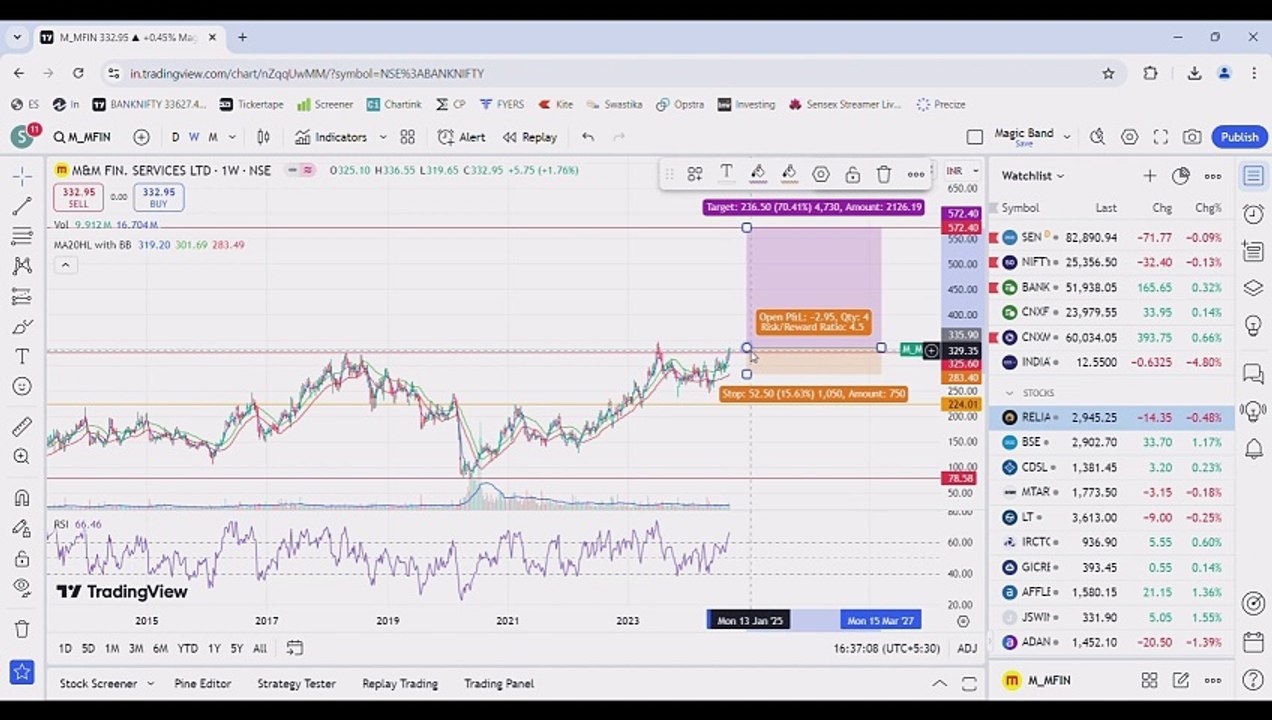The height and width of the screenshot is (720, 1272).
Task: Expand the Watchlist name dropdown
Action: click(x=1033, y=176)
